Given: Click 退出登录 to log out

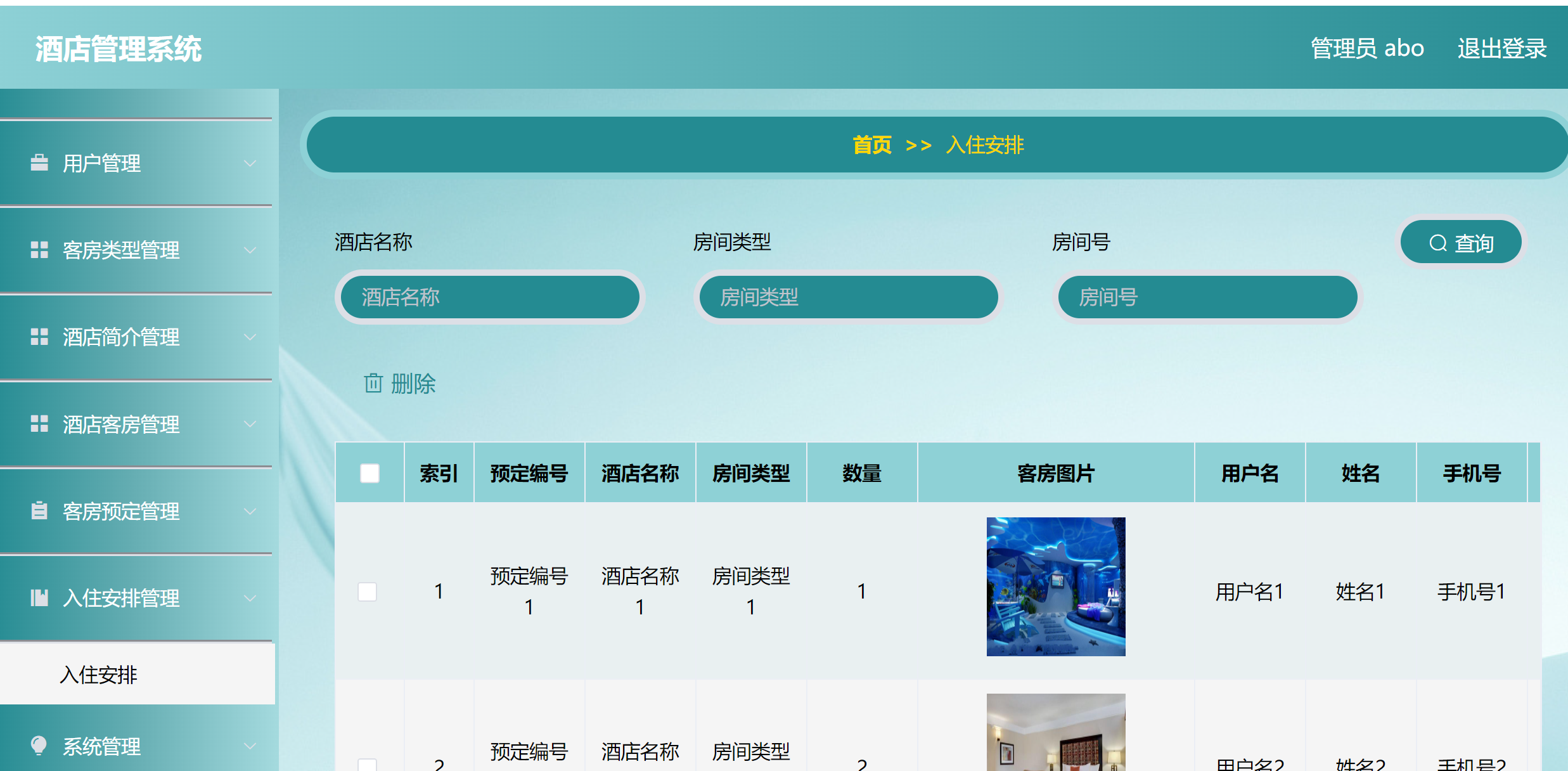Looking at the screenshot, I should (1501, 49).
